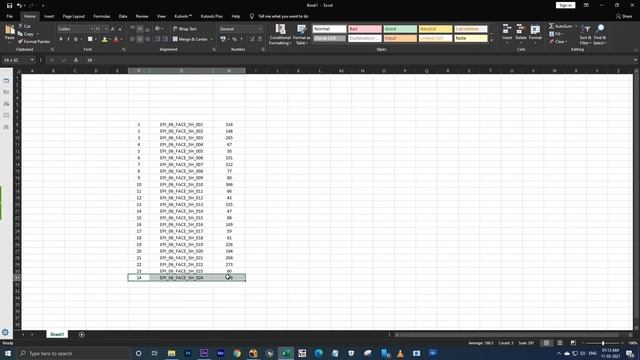Click the zoom slider handle
The width and height of the screenshot is (640, 360).
point(603,343)
